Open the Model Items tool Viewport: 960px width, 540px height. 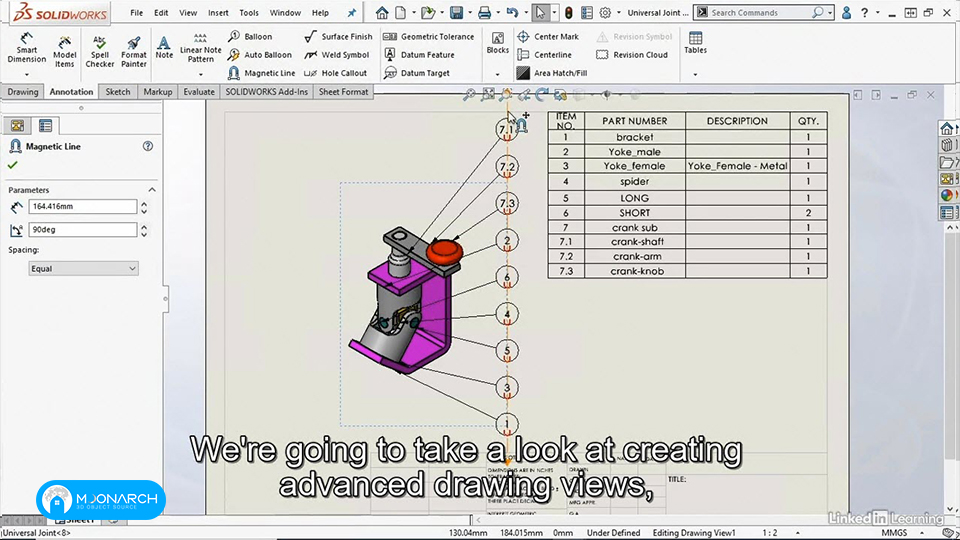point(64,51)
